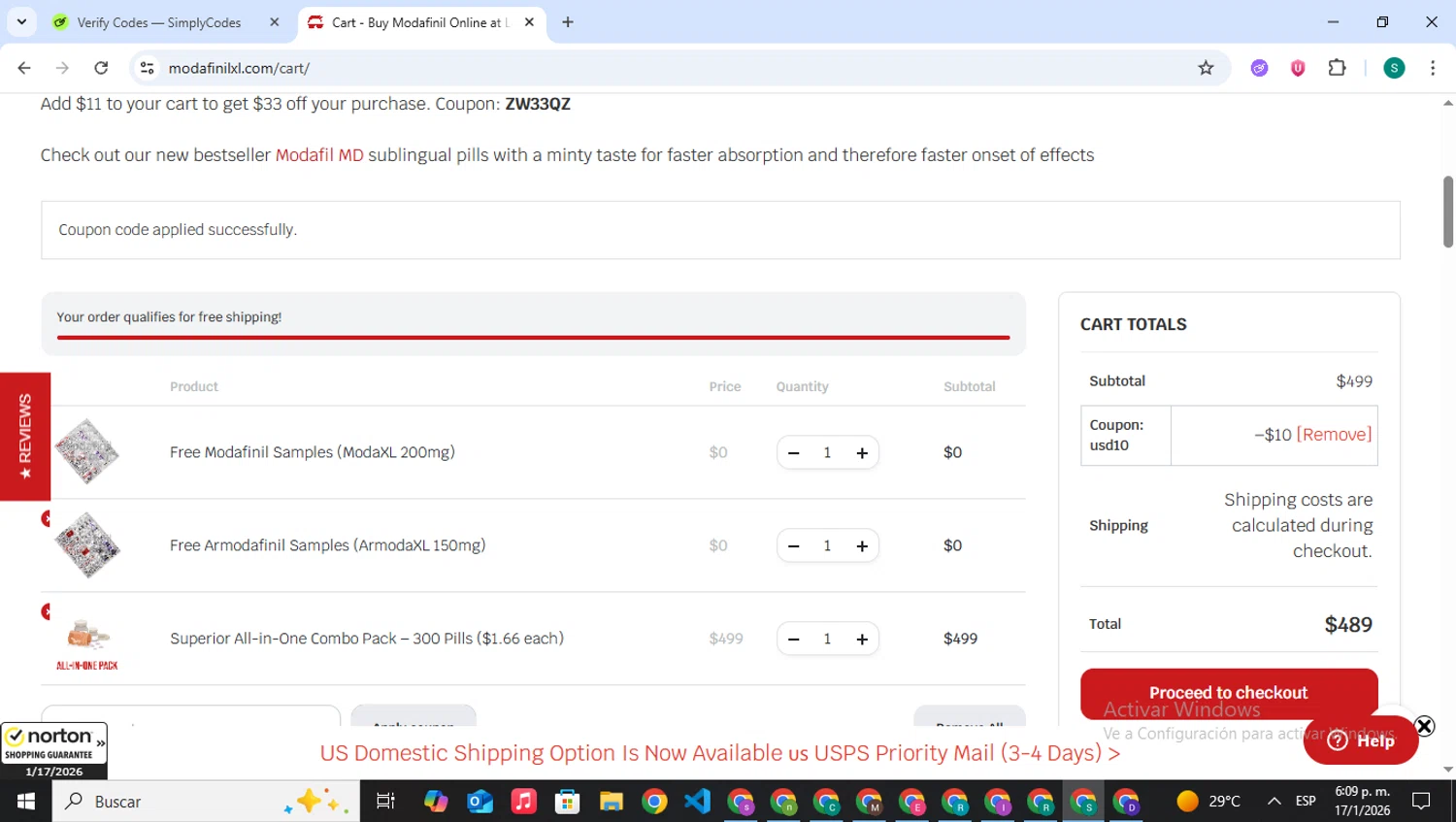This screenshot has height=822, width=1456.
Task: Decrease quantity of Superior All-in-One Combo Pack
Action: pyautogui.click(x=794, y=640)
